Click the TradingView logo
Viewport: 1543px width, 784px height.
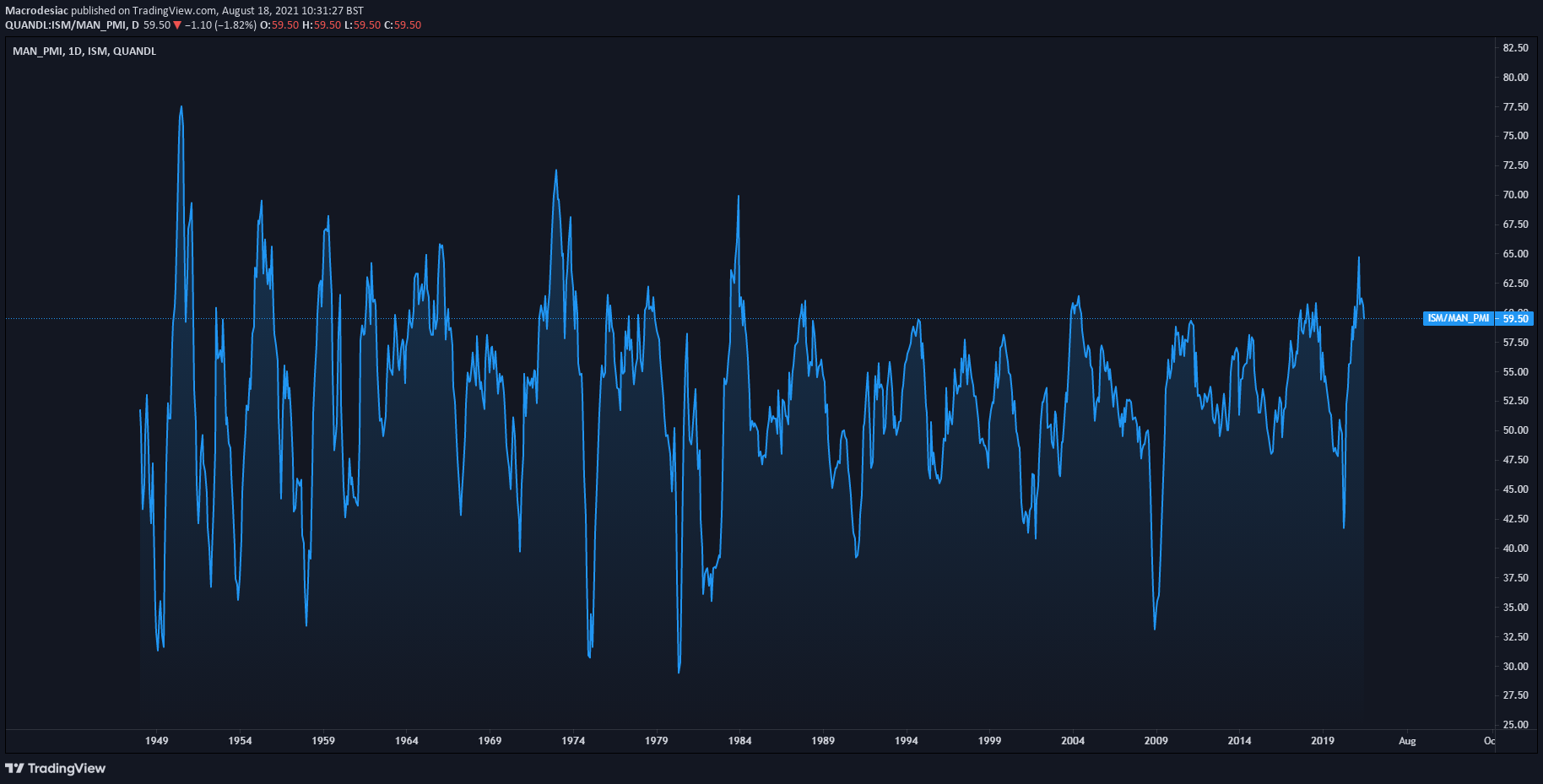tap(55, 768)
